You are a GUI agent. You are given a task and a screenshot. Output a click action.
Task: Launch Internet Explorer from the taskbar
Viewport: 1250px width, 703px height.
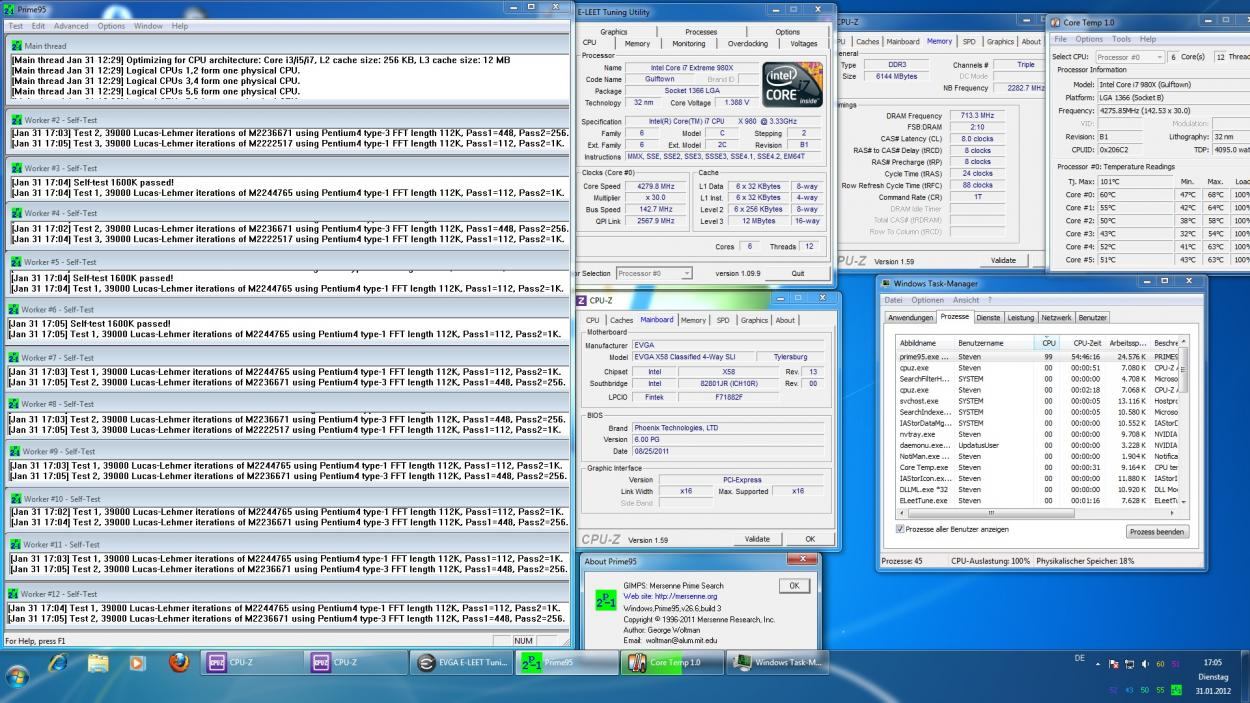58,663
